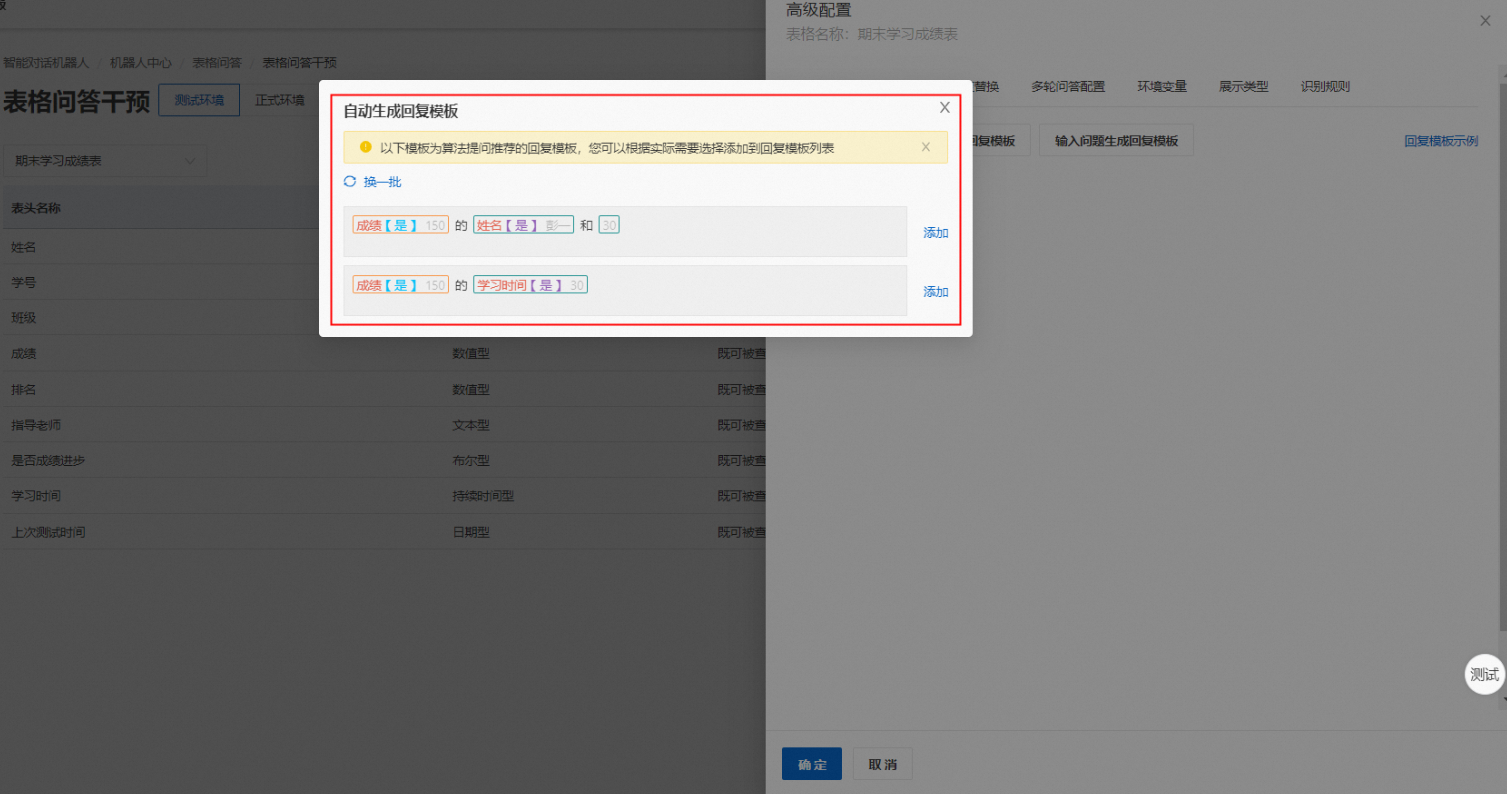
Task: Open the 期末学习成绩表 dropdown
Action: 105,160
